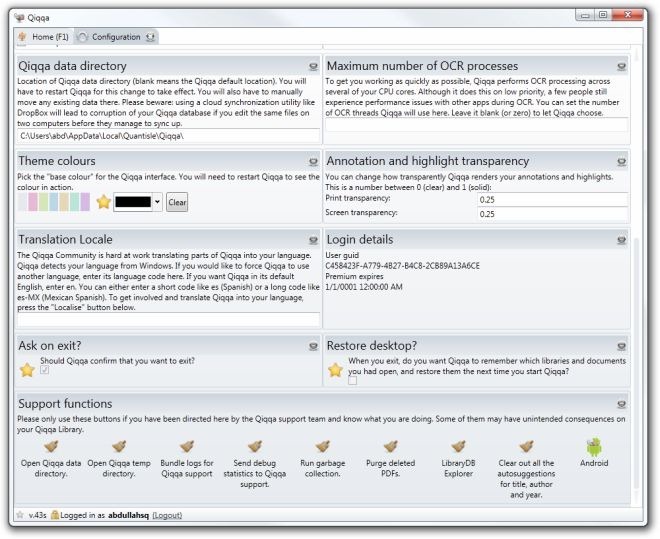Screen dimensions: 660x539
Task: Click Annotation and highlight transparency header icon
Action: pos(621,162)
